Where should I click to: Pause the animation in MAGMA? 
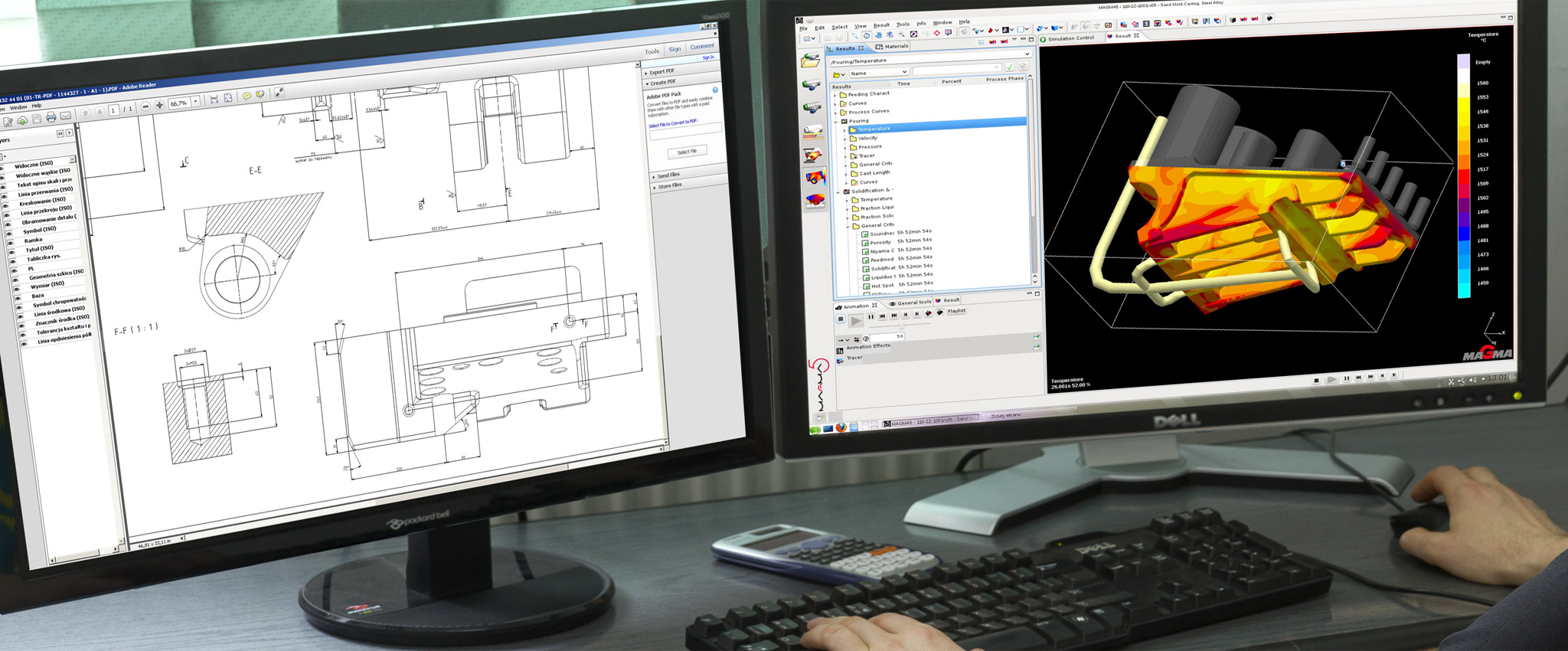click(x=871, y=316)
